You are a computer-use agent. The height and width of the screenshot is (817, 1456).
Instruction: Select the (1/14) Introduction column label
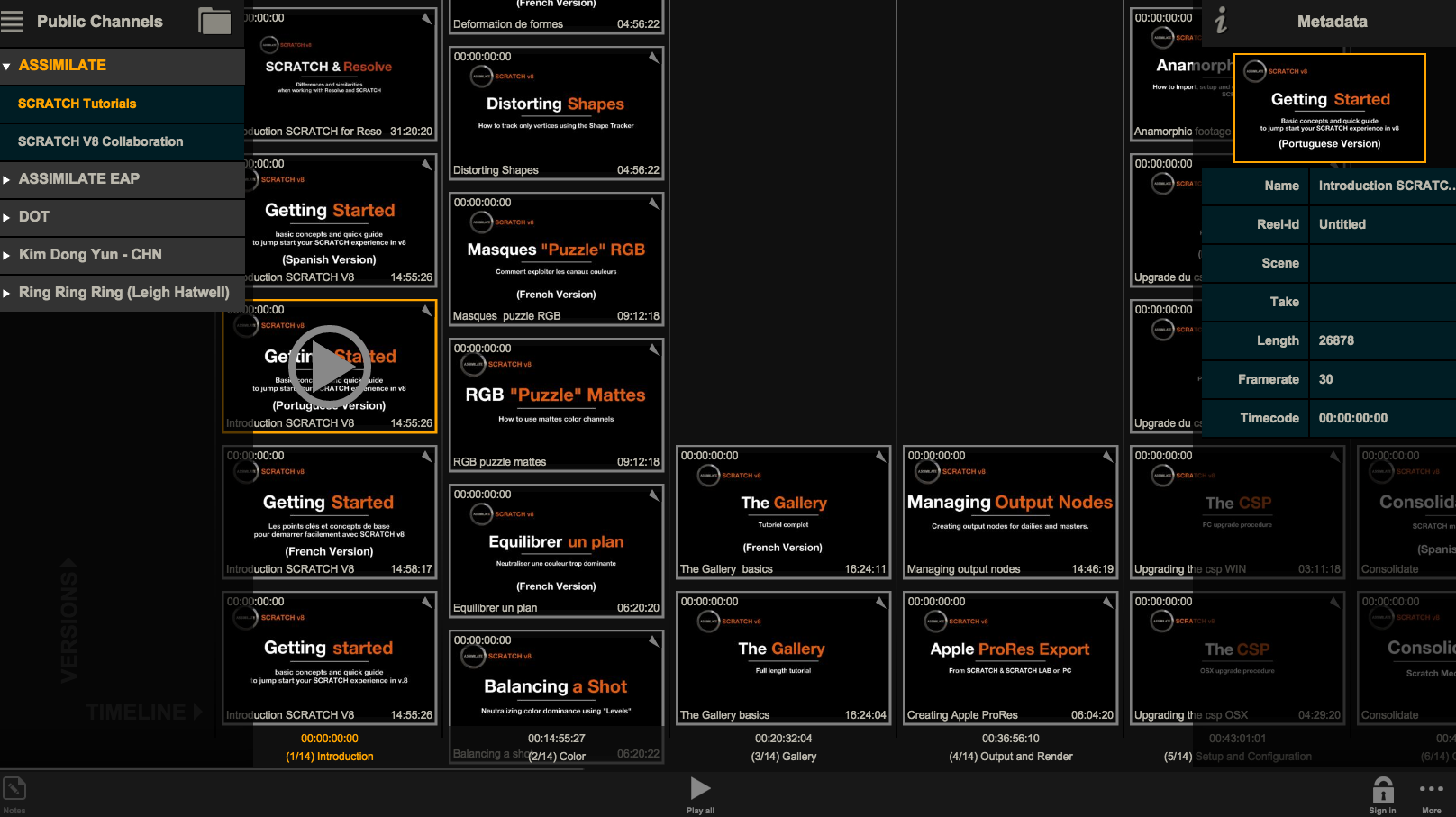coord(330,757)
